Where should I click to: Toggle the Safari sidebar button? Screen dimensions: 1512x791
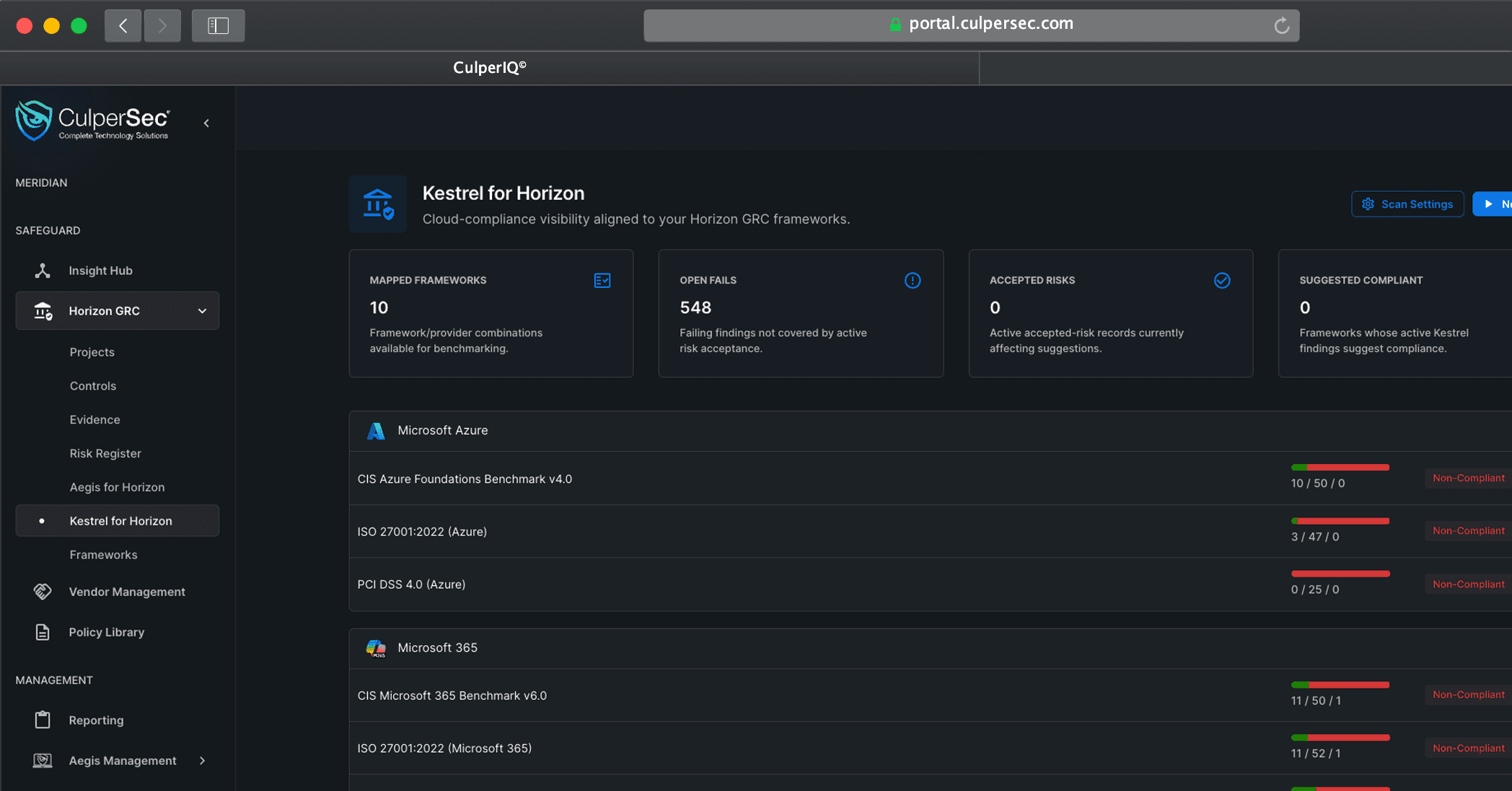point(218,26)
